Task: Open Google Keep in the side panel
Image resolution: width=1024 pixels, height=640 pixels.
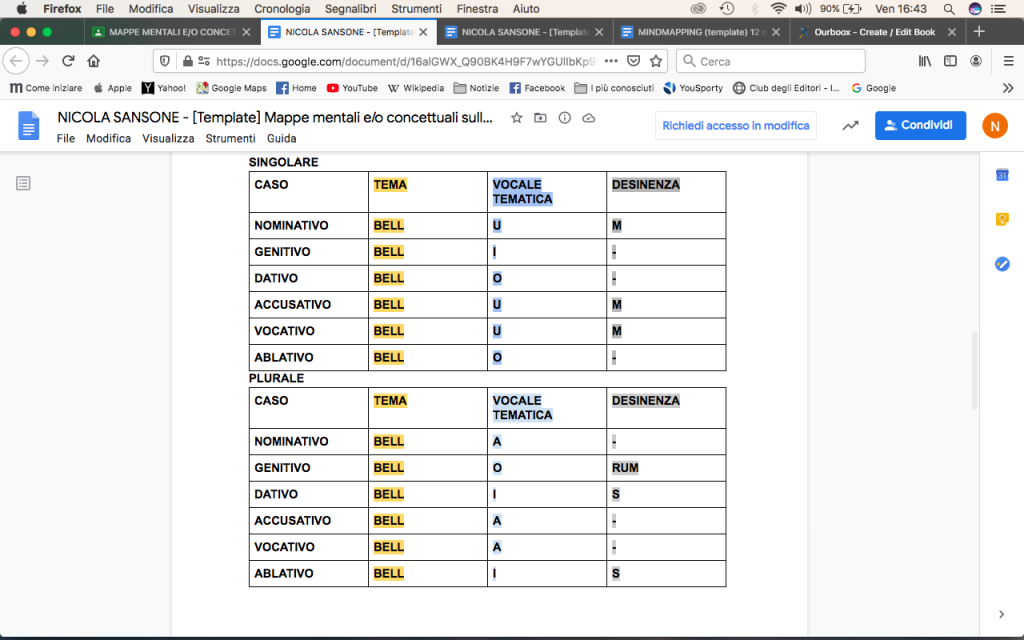Action: point(1001,220)
